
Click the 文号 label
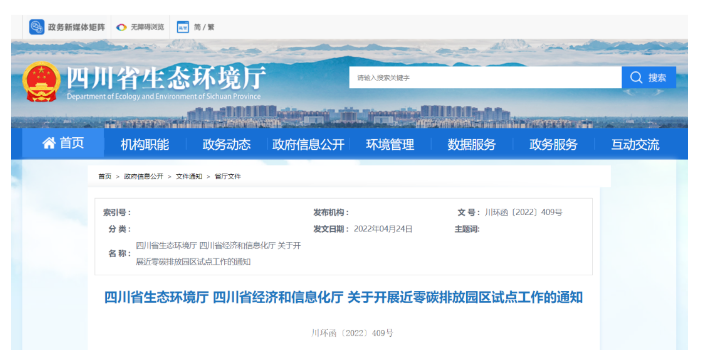[x=469, y=212]
